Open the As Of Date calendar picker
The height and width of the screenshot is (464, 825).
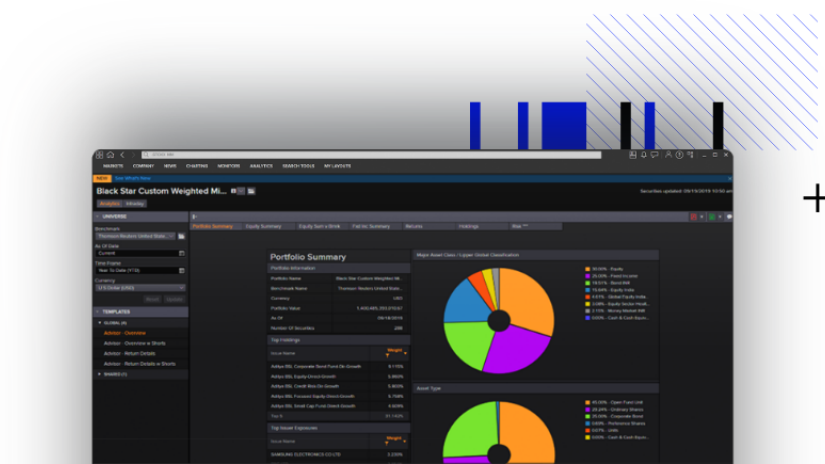pyautogui.click(x=182, y=253)
